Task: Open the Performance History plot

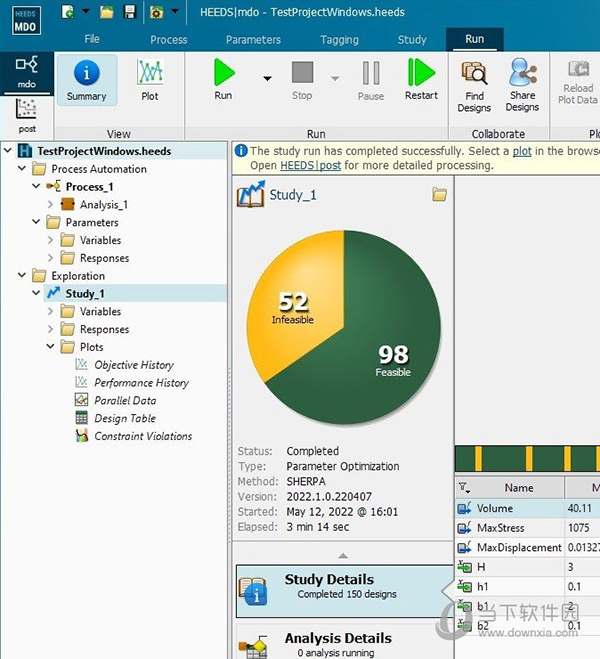Action: (x=142, y=382)
